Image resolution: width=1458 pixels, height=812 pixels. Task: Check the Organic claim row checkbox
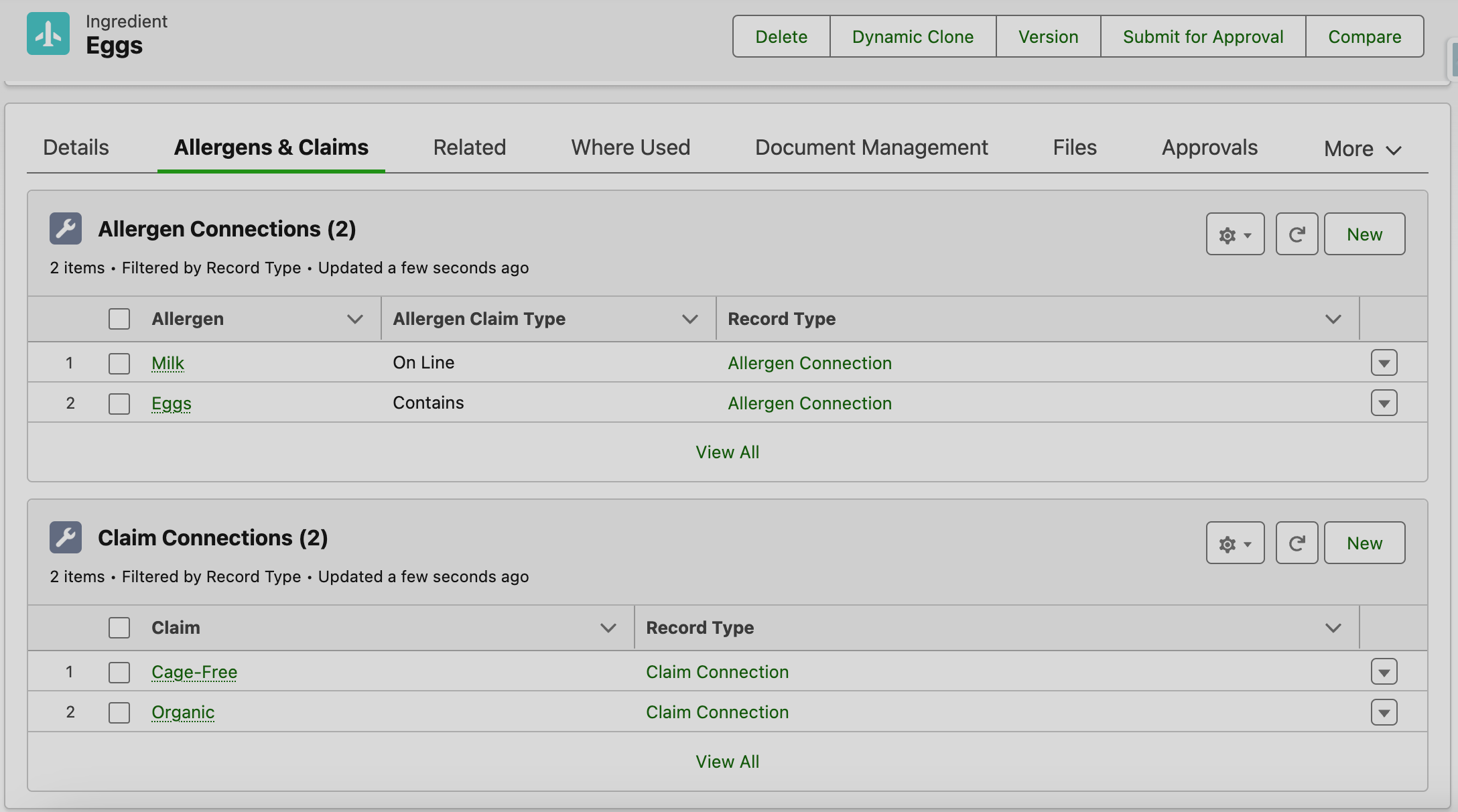pyautogui.click(x=119, y=712)
